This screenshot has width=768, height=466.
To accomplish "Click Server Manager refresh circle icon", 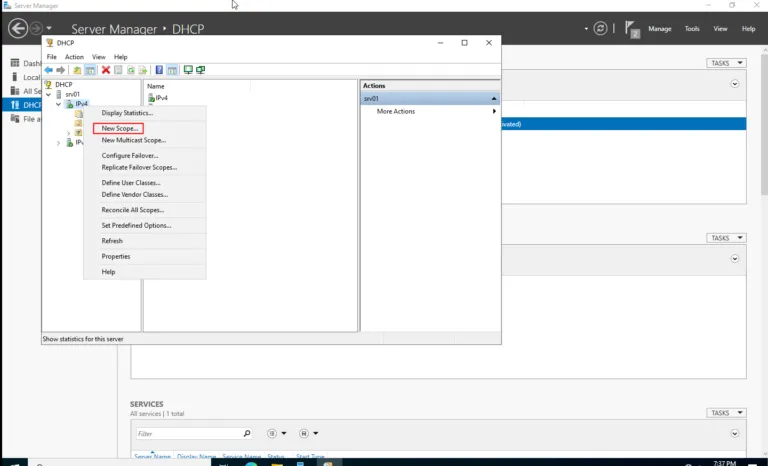I will pyautogui.click(x=600, y=28).
